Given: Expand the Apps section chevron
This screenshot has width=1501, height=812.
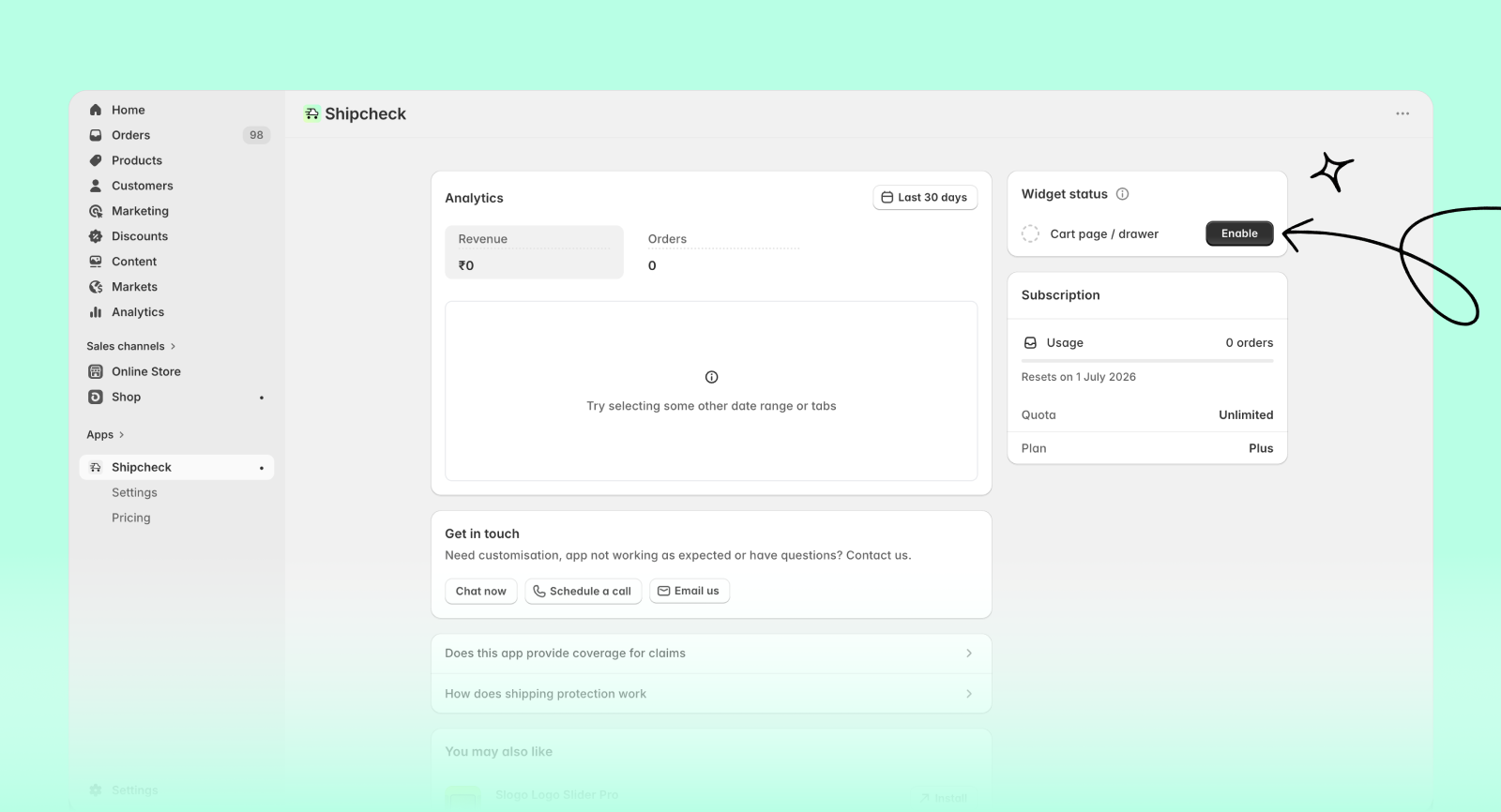Looking at the screenshot, I should (x=121, y=434).
